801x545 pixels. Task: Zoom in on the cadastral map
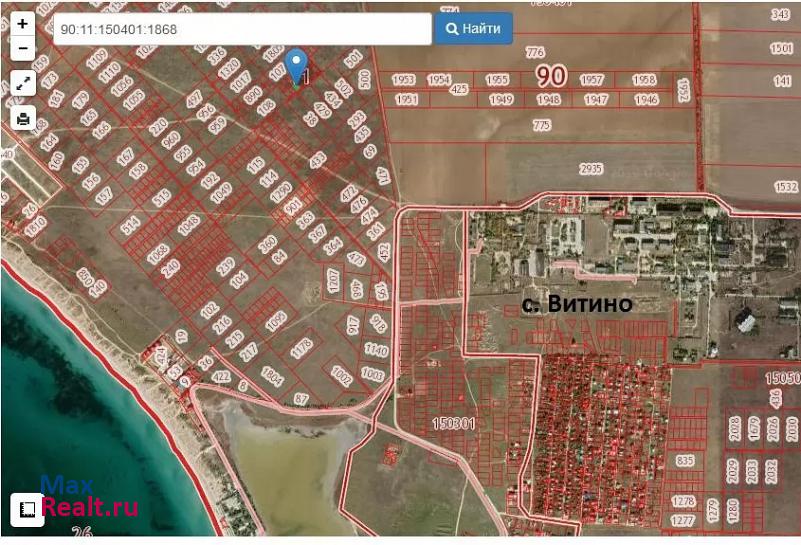tap(23, 23)
